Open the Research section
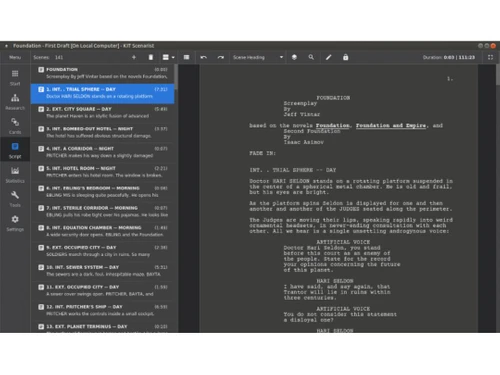 [x=15, y=102]
